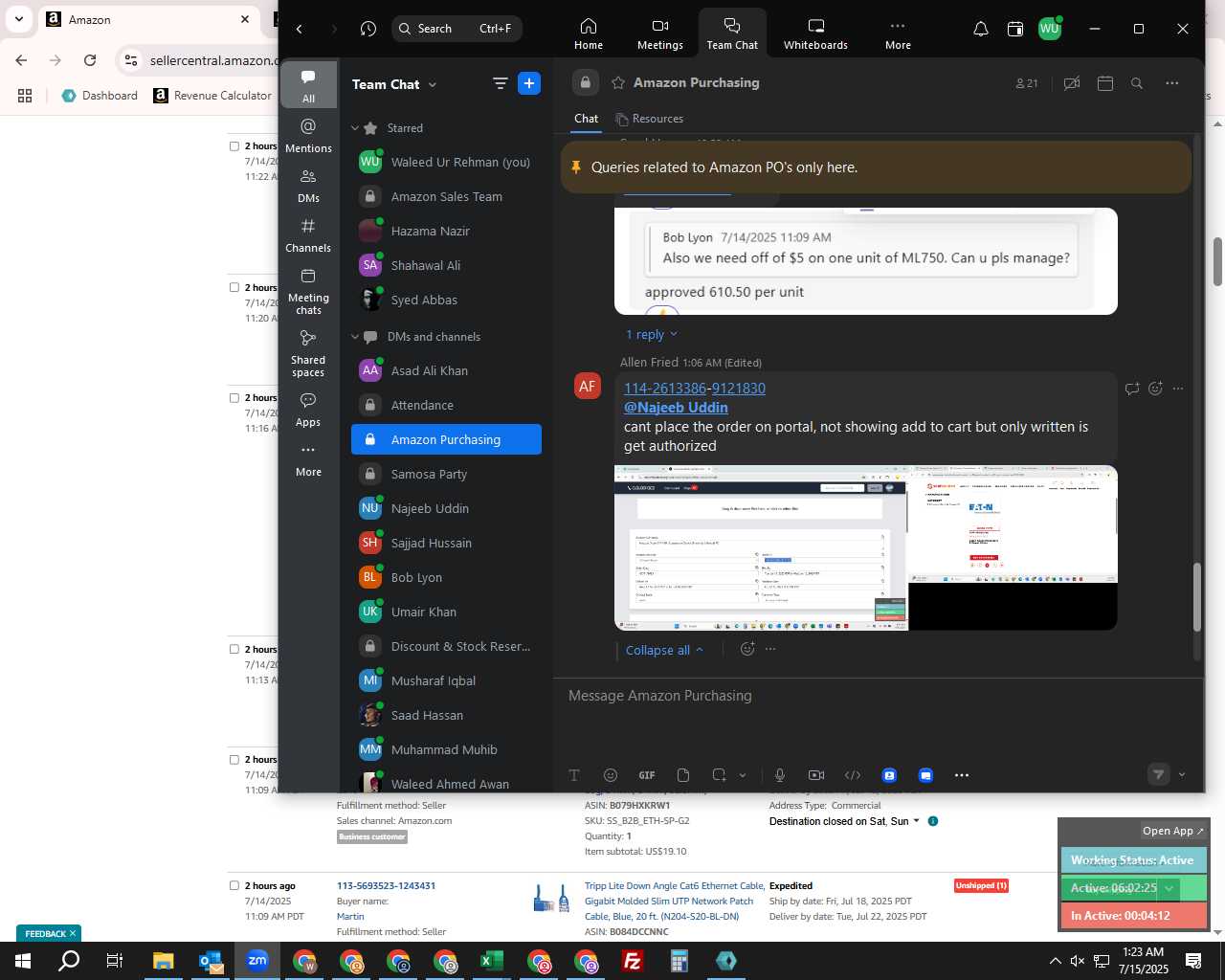Switch to the Meetings tab
This screenshot has width=1225, height=980.
coord(659,33)
